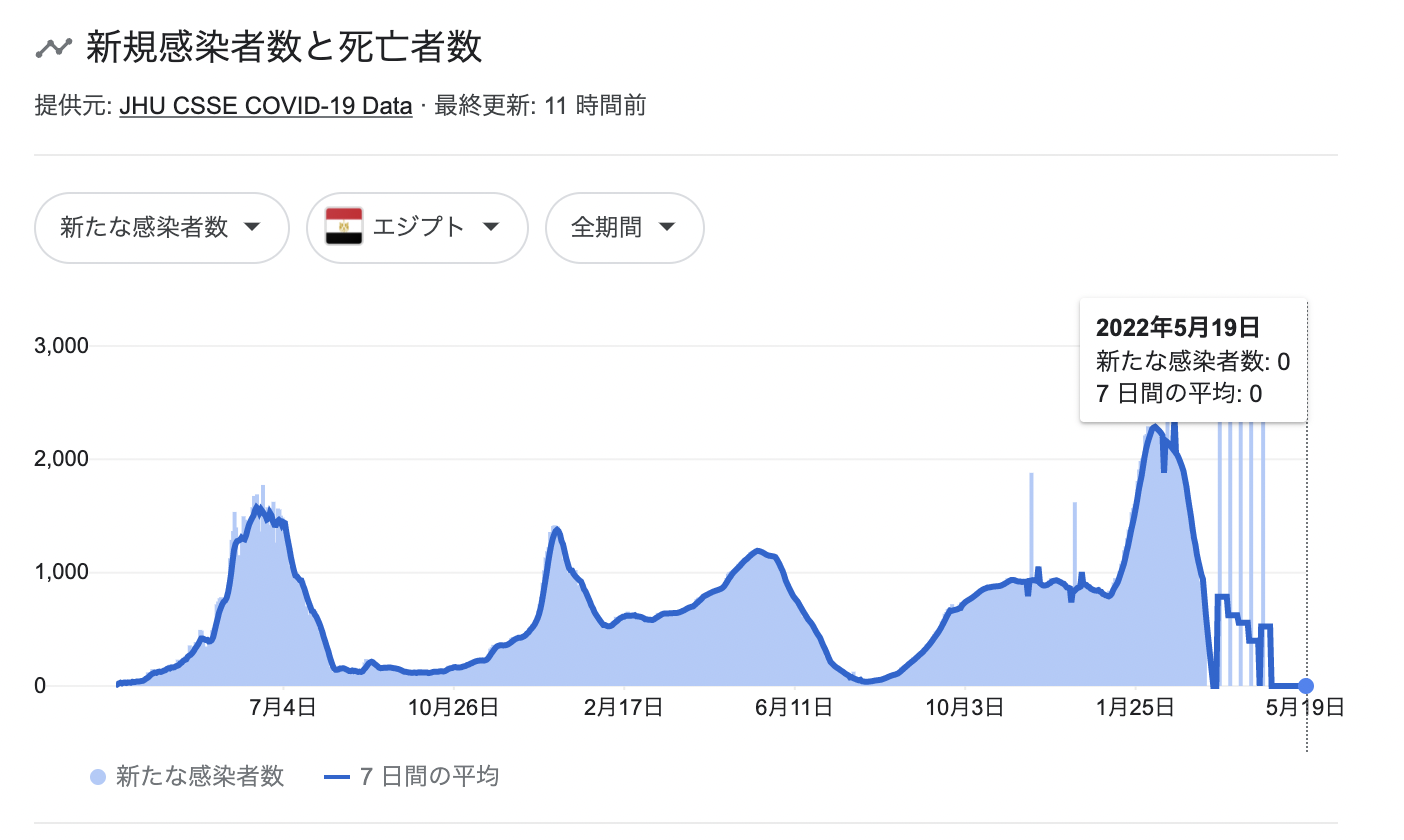Viewport: 1404px width, 840px height.
Task: Click the trend line icon beside the title
Action: (x=53, y=47)
